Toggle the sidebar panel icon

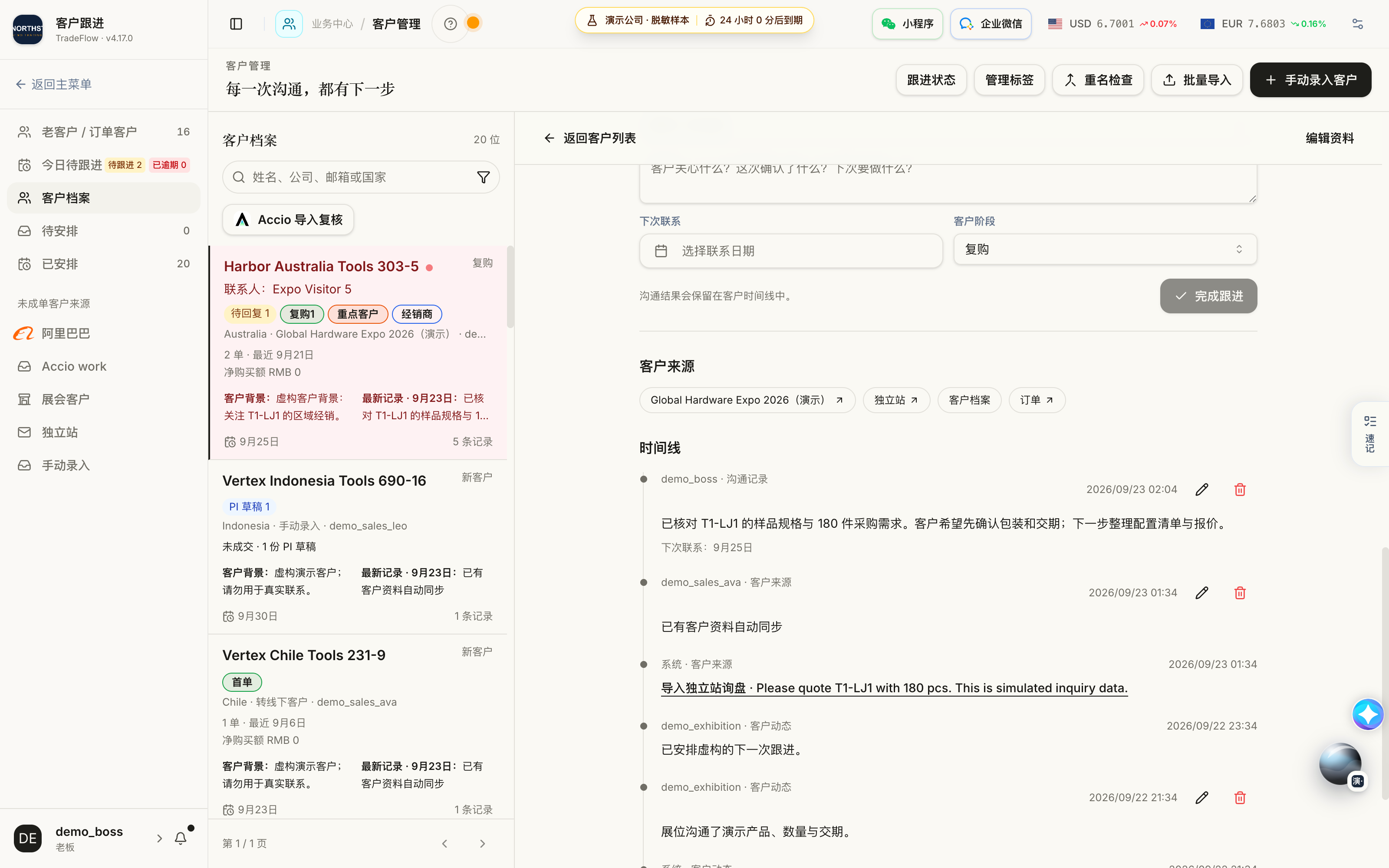(236, 23)
